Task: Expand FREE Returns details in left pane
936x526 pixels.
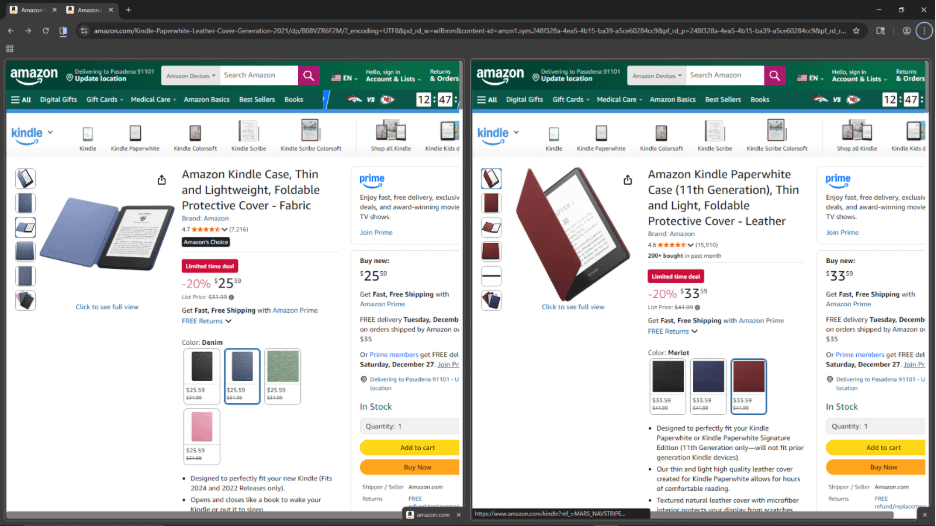Action: pos(207,321)
